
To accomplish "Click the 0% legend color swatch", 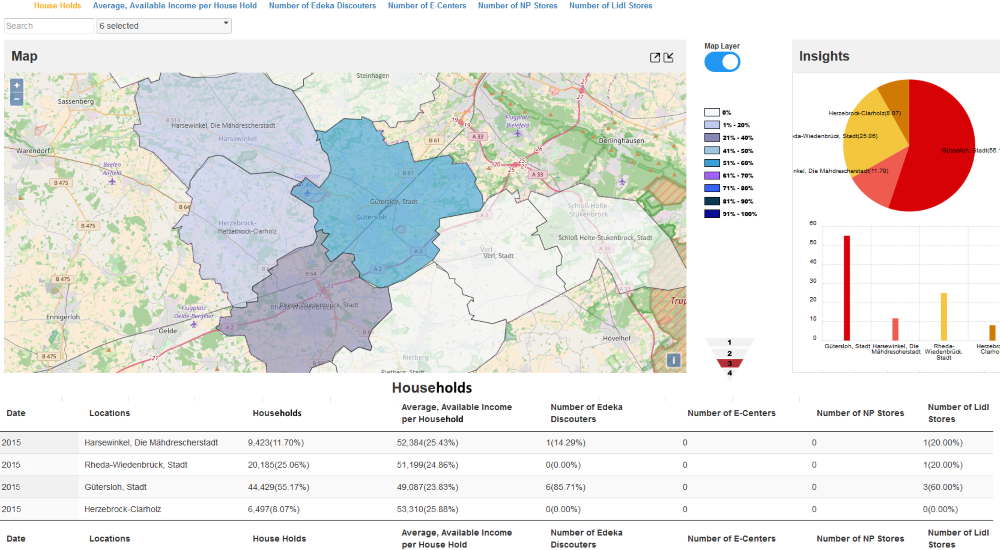I will pos(712,112).
